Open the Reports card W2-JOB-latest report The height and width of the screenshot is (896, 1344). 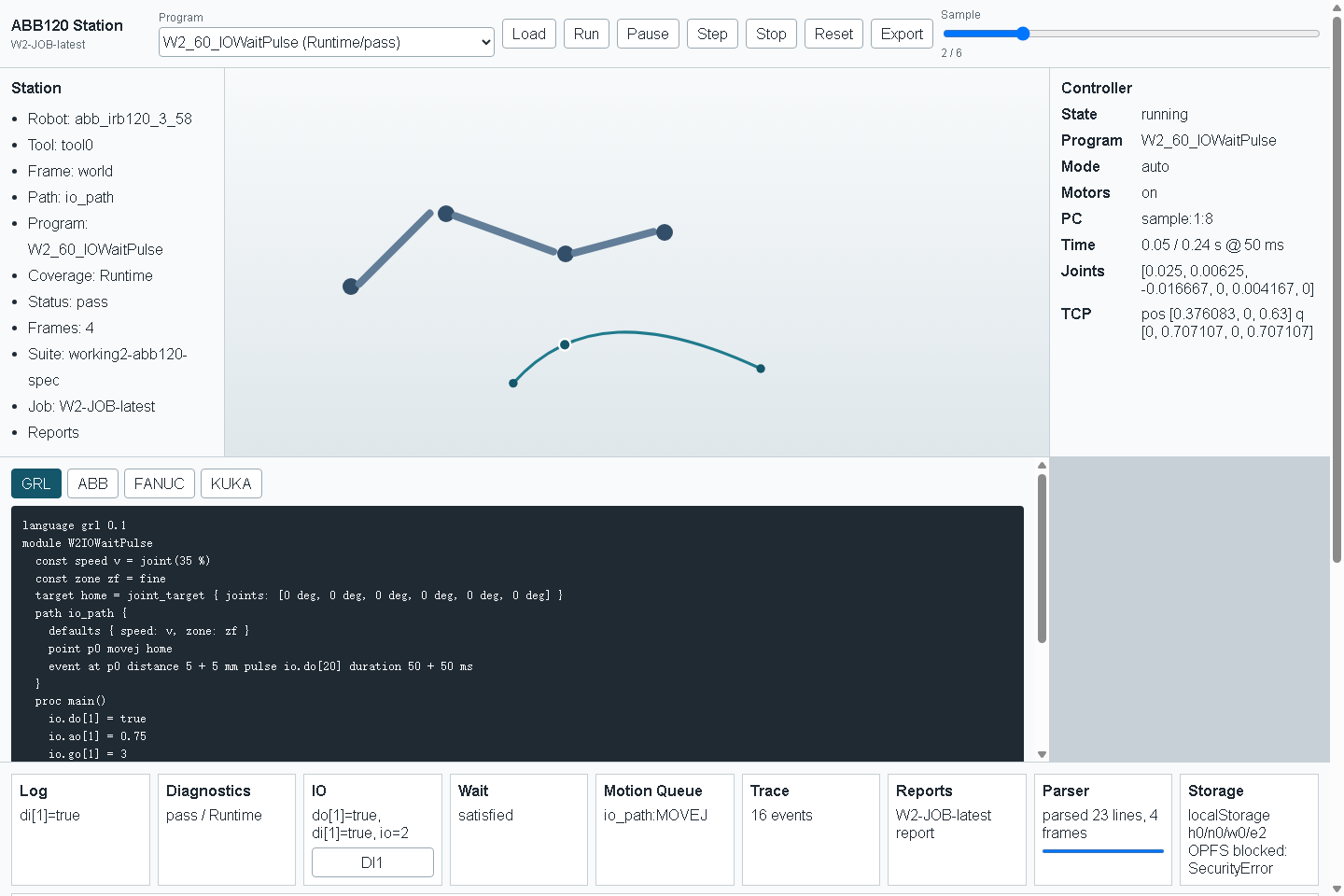coord(957,829)
